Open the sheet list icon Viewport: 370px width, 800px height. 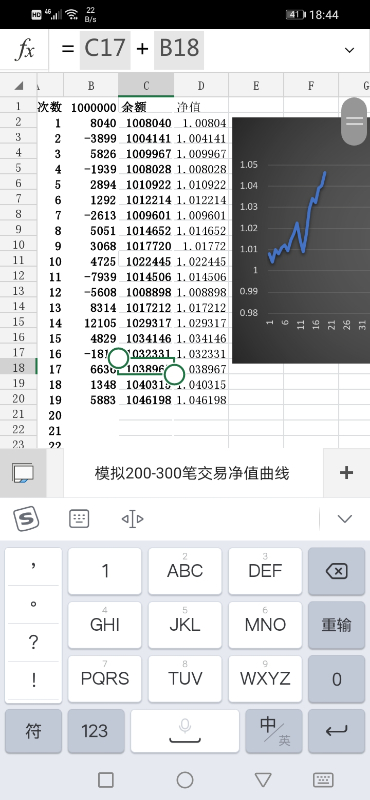23,473
